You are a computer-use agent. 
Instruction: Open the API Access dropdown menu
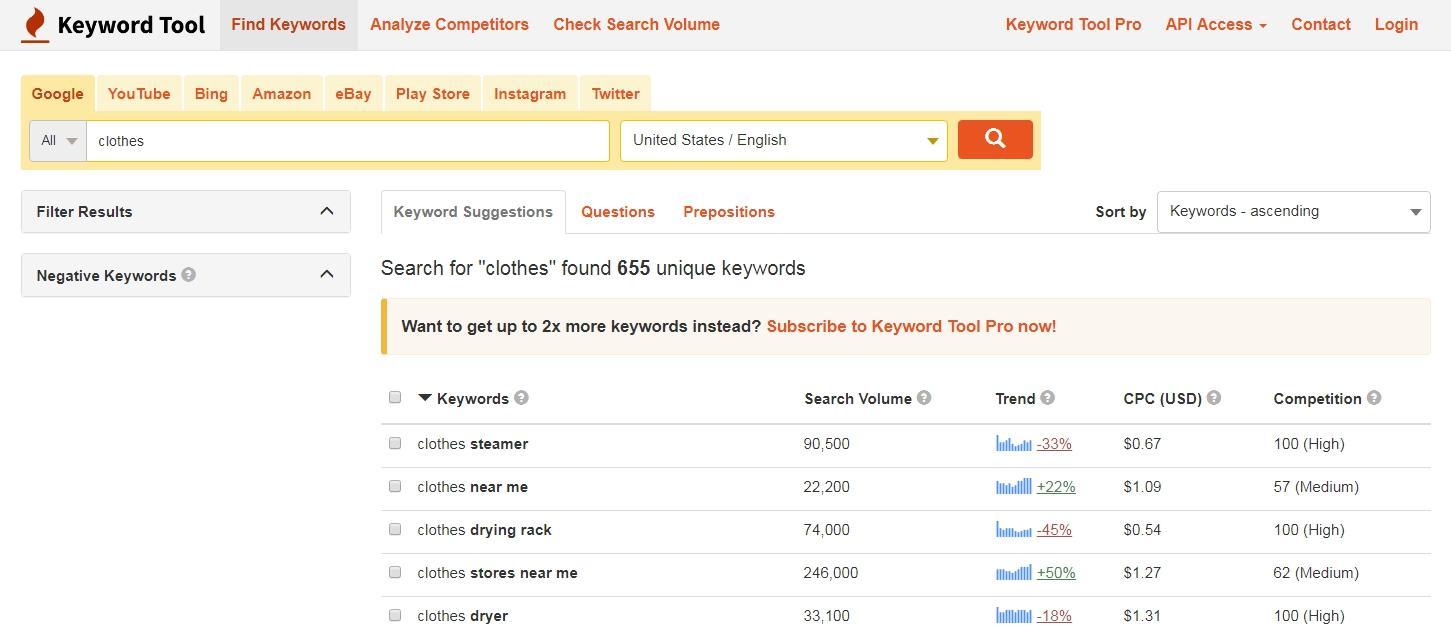tap(1216, 25)
